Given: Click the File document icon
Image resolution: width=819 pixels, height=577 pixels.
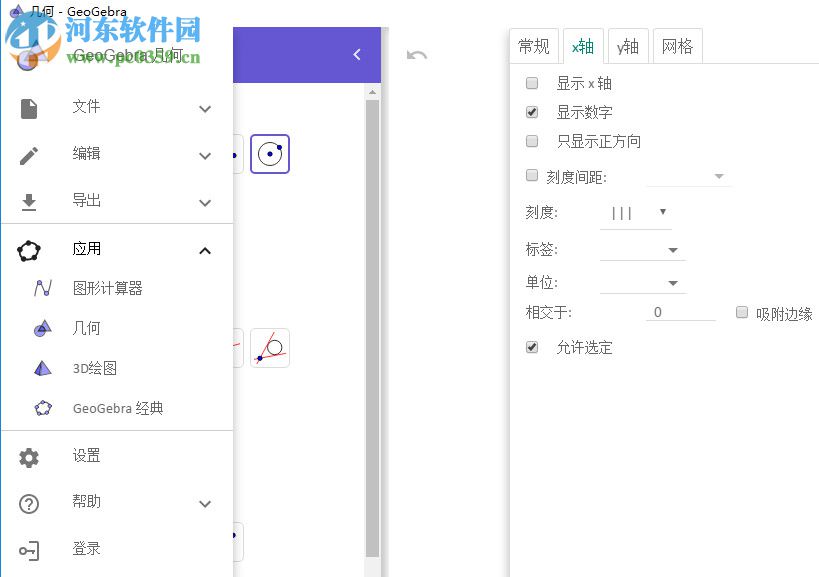Looking at the screenshot, I should click(x=29, y=109).
